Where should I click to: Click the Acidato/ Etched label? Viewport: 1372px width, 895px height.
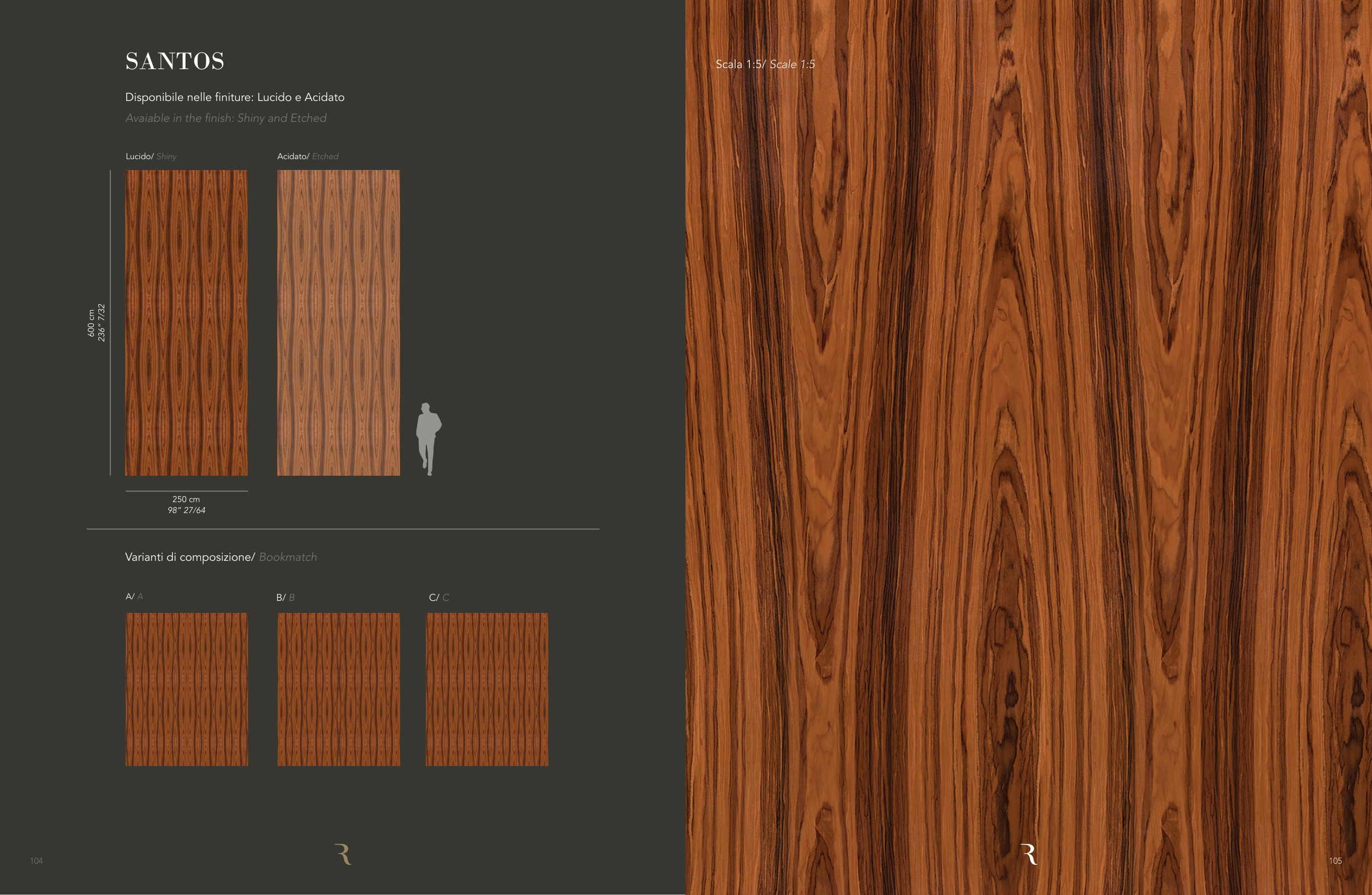[x=308, y=156]
